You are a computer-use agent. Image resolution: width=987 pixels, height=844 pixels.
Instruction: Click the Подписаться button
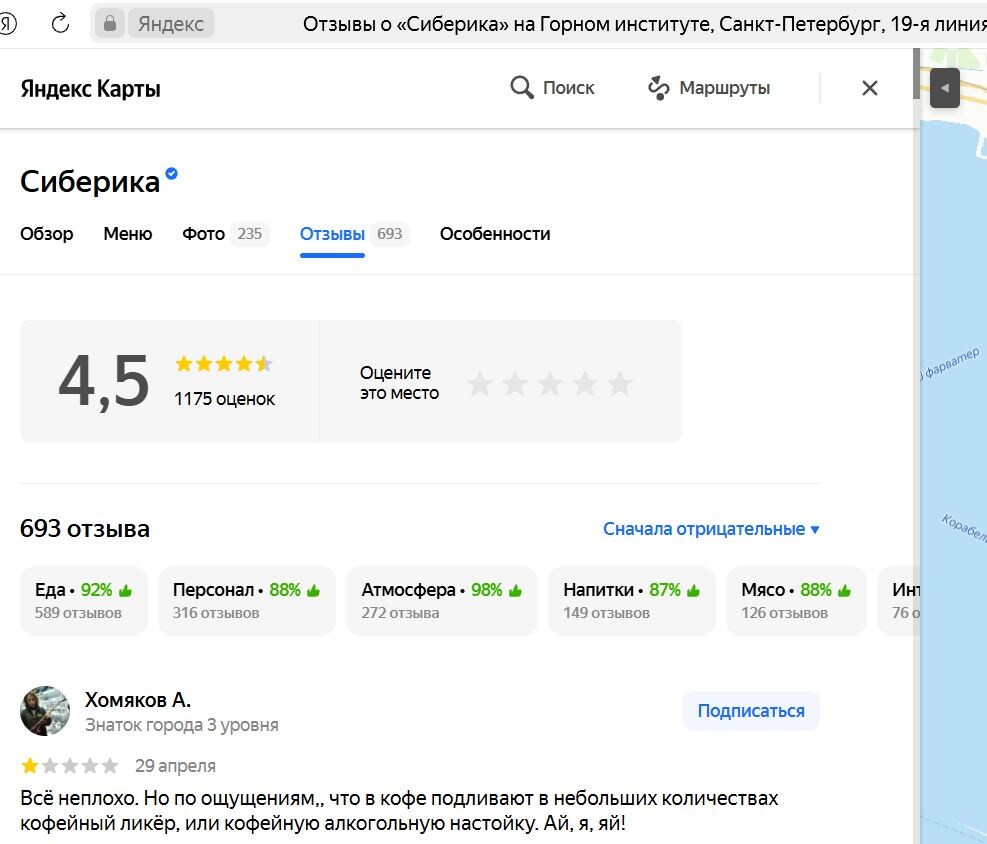click(x=751, y=710)
